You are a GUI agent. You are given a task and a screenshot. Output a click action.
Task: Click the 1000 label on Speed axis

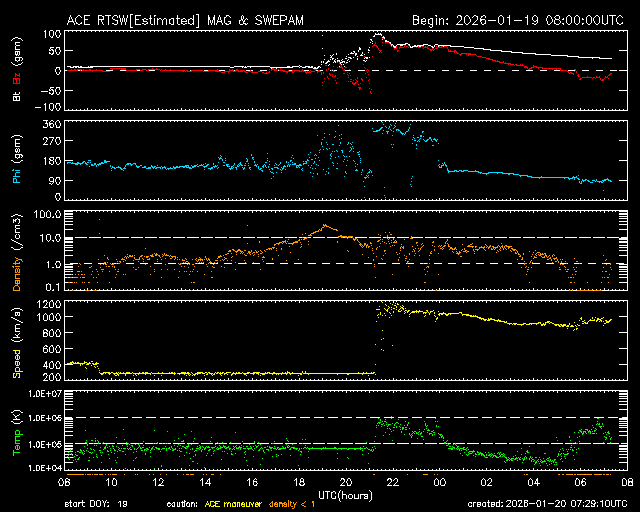[x=49, y=317]
